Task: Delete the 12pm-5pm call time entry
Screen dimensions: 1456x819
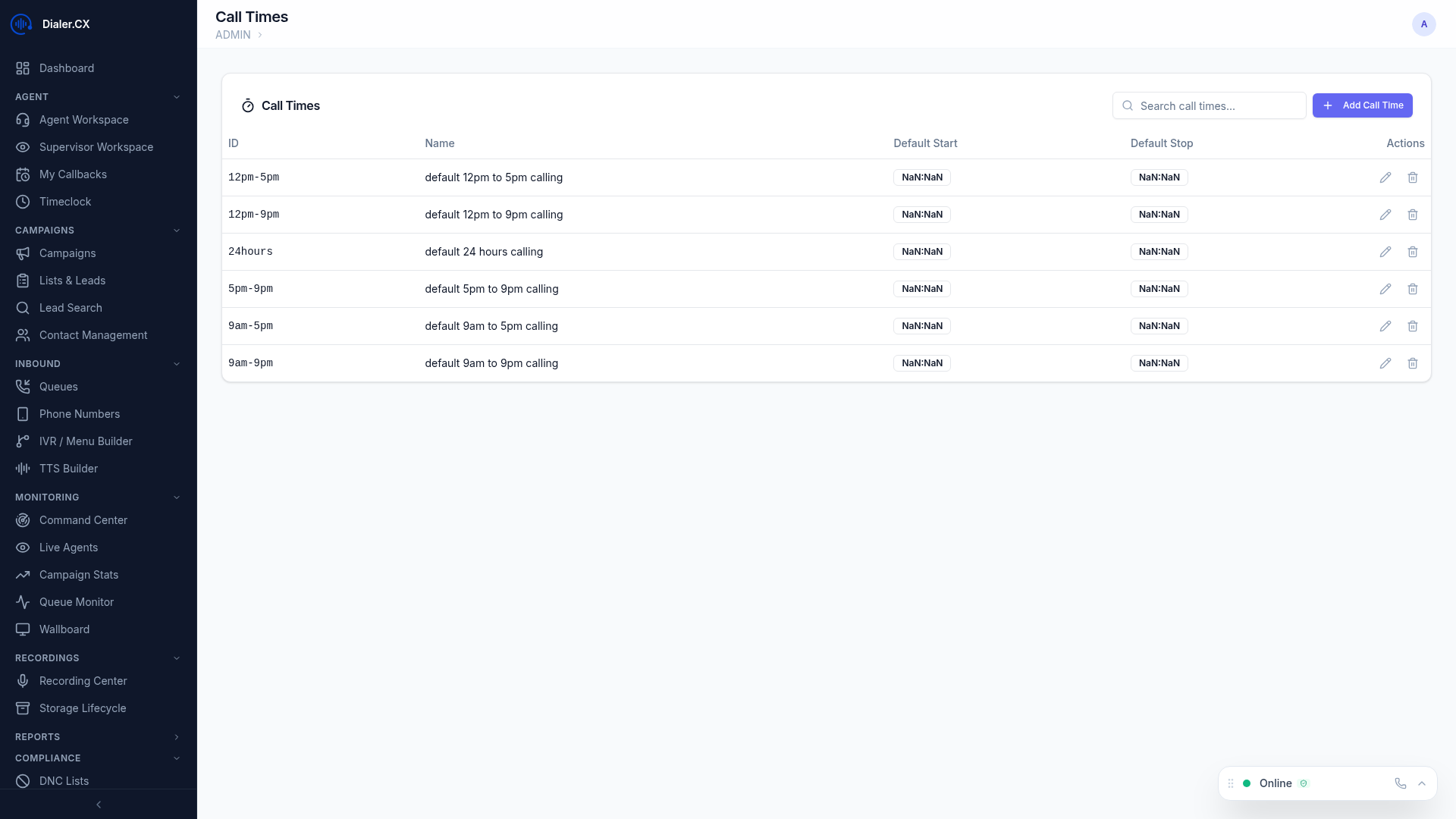Action: (1412, 177)
